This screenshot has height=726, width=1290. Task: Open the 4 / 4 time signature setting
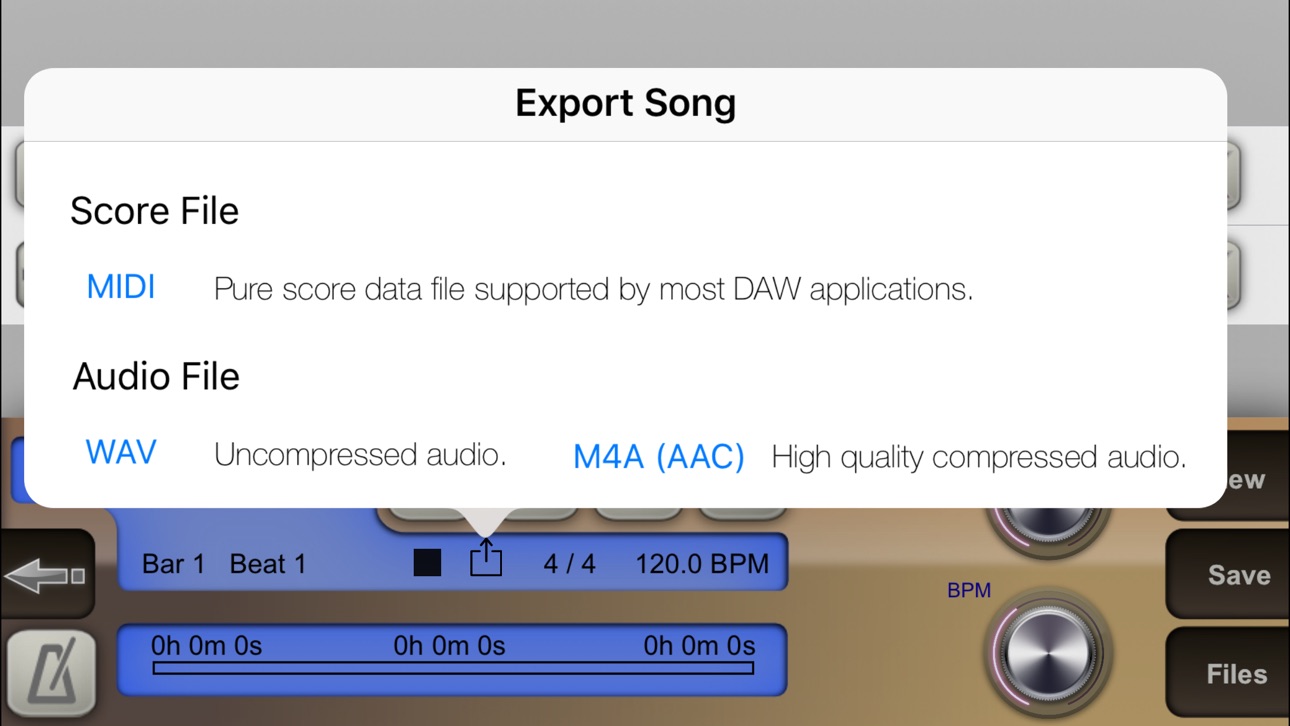569,564
